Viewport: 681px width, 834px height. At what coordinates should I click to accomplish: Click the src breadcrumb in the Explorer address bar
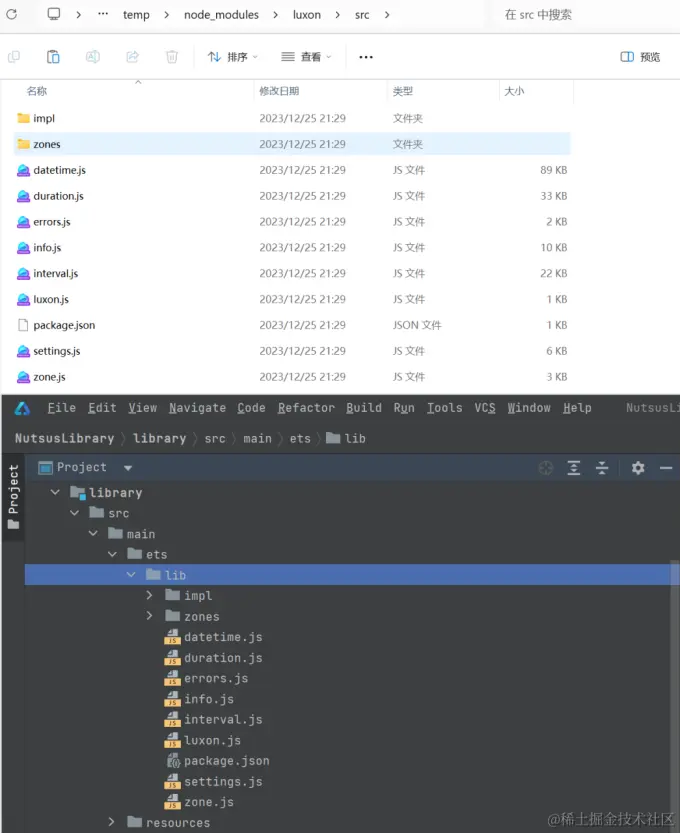[x=362, y=15]
